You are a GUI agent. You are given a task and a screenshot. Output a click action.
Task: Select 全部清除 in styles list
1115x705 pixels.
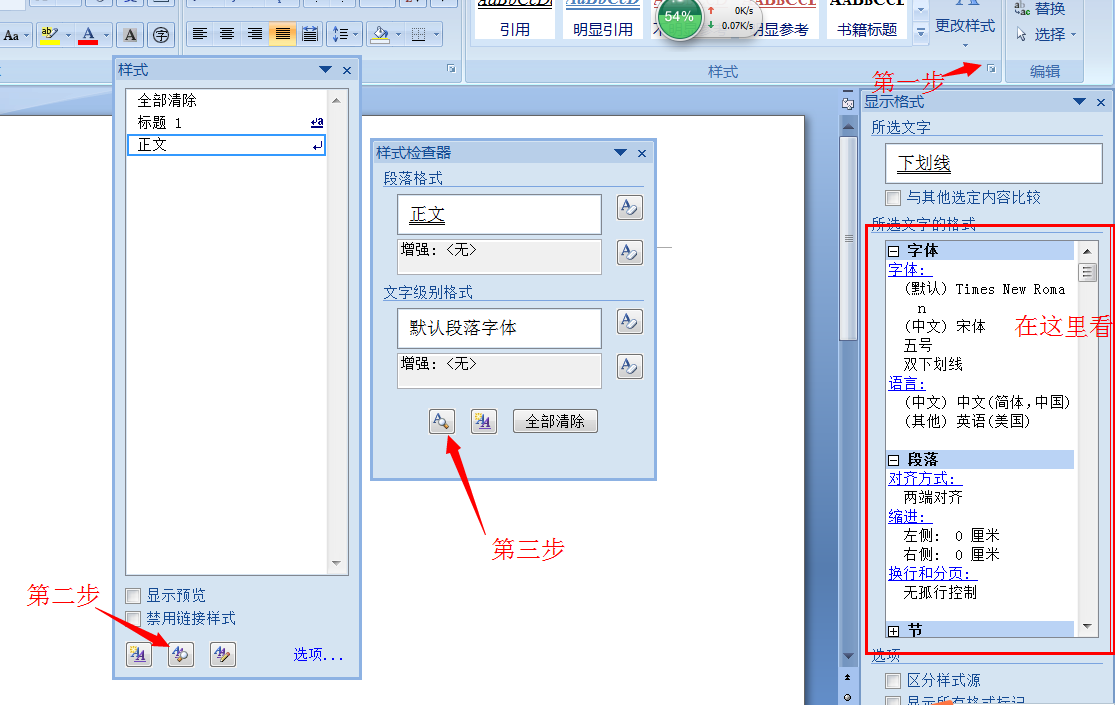(x=226, y=100)
